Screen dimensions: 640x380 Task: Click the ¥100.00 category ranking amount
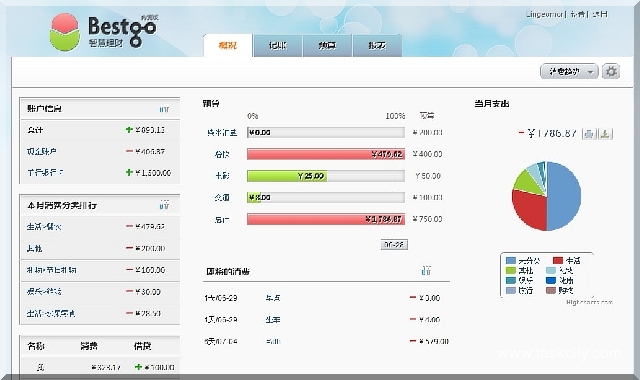(x=150, y=270)
